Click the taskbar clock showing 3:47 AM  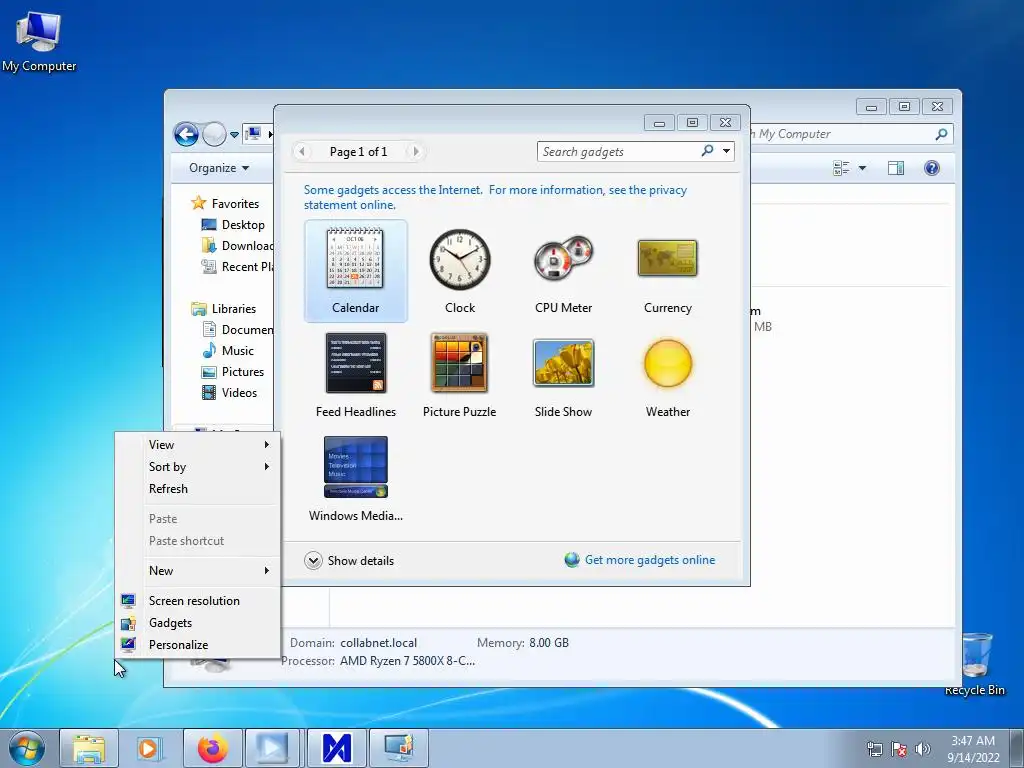pyautogui.click(x=973, y=749)
